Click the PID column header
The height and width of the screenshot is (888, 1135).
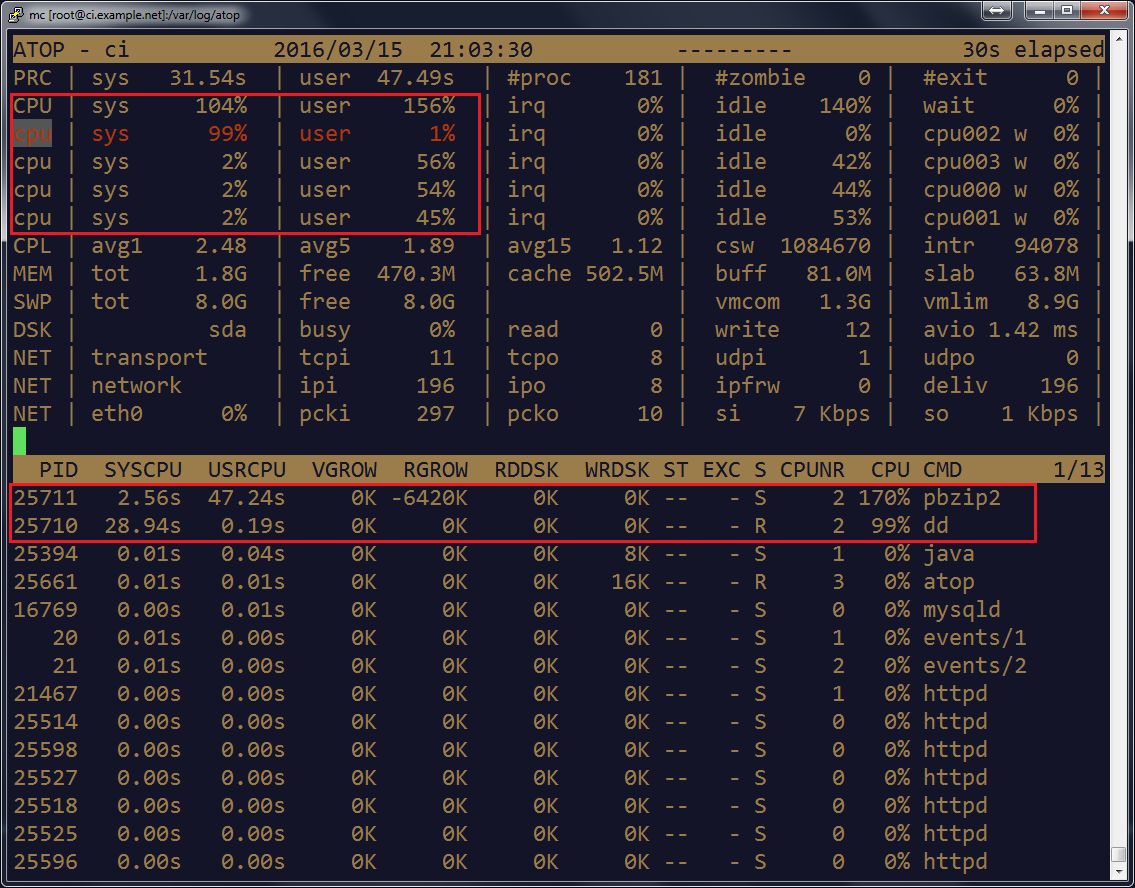click(x=58, y=470)
